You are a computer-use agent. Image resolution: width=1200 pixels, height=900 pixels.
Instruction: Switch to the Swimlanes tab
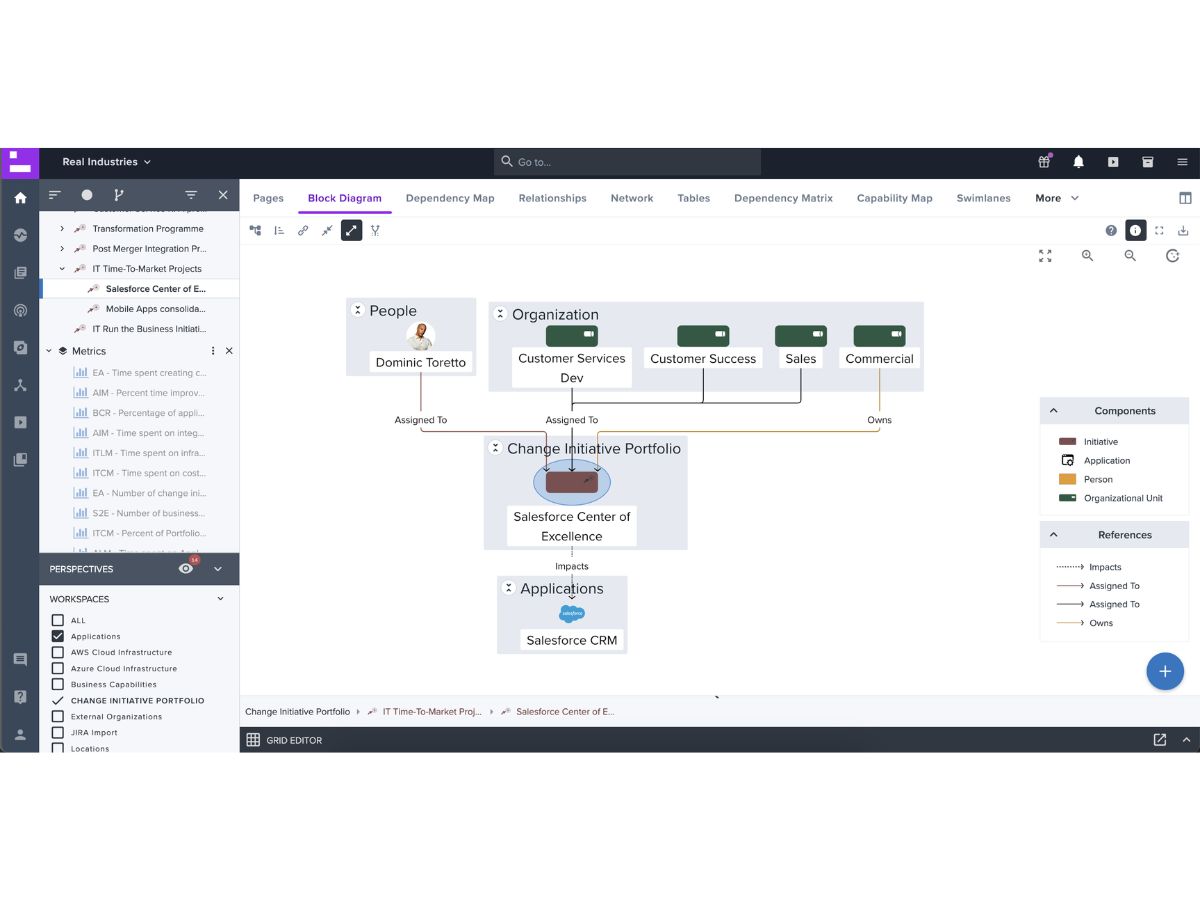(x=983, y=198)
